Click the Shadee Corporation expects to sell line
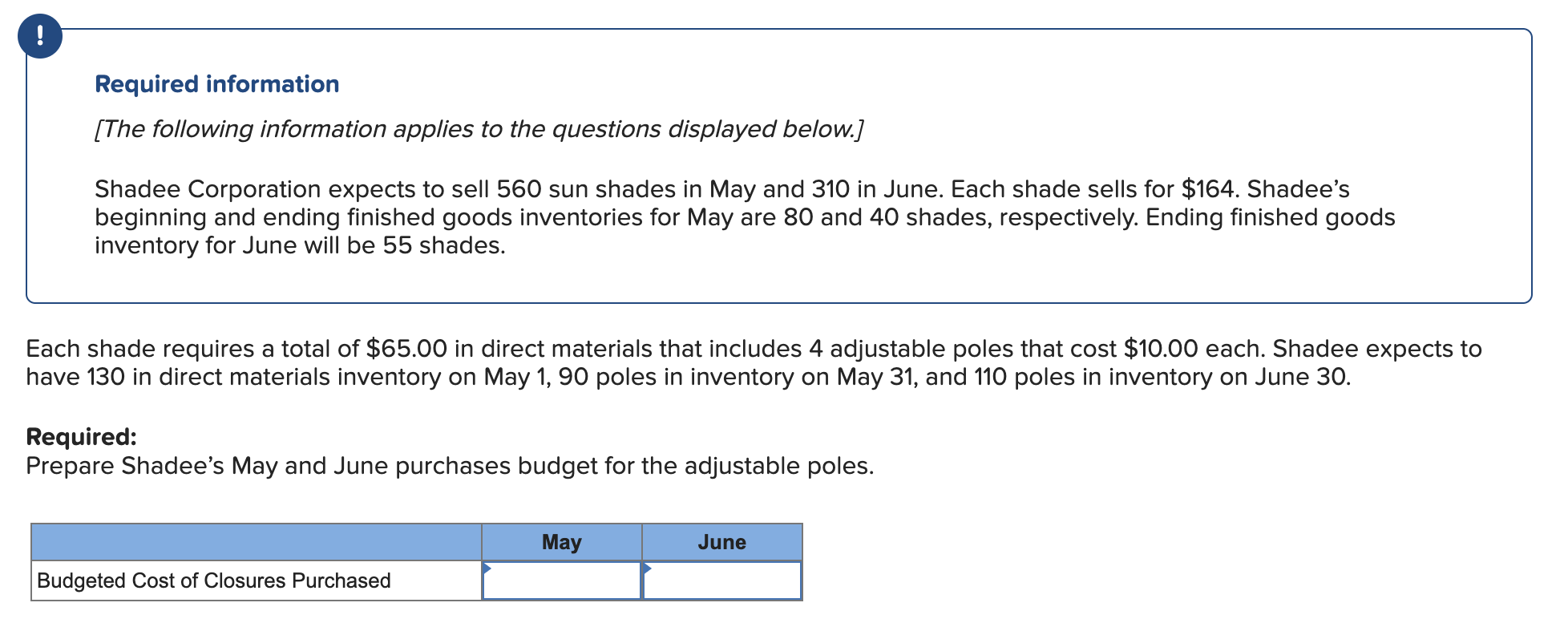Image resolution: width=1568 pixels, height=627 pixels. (x=722, y=189)
